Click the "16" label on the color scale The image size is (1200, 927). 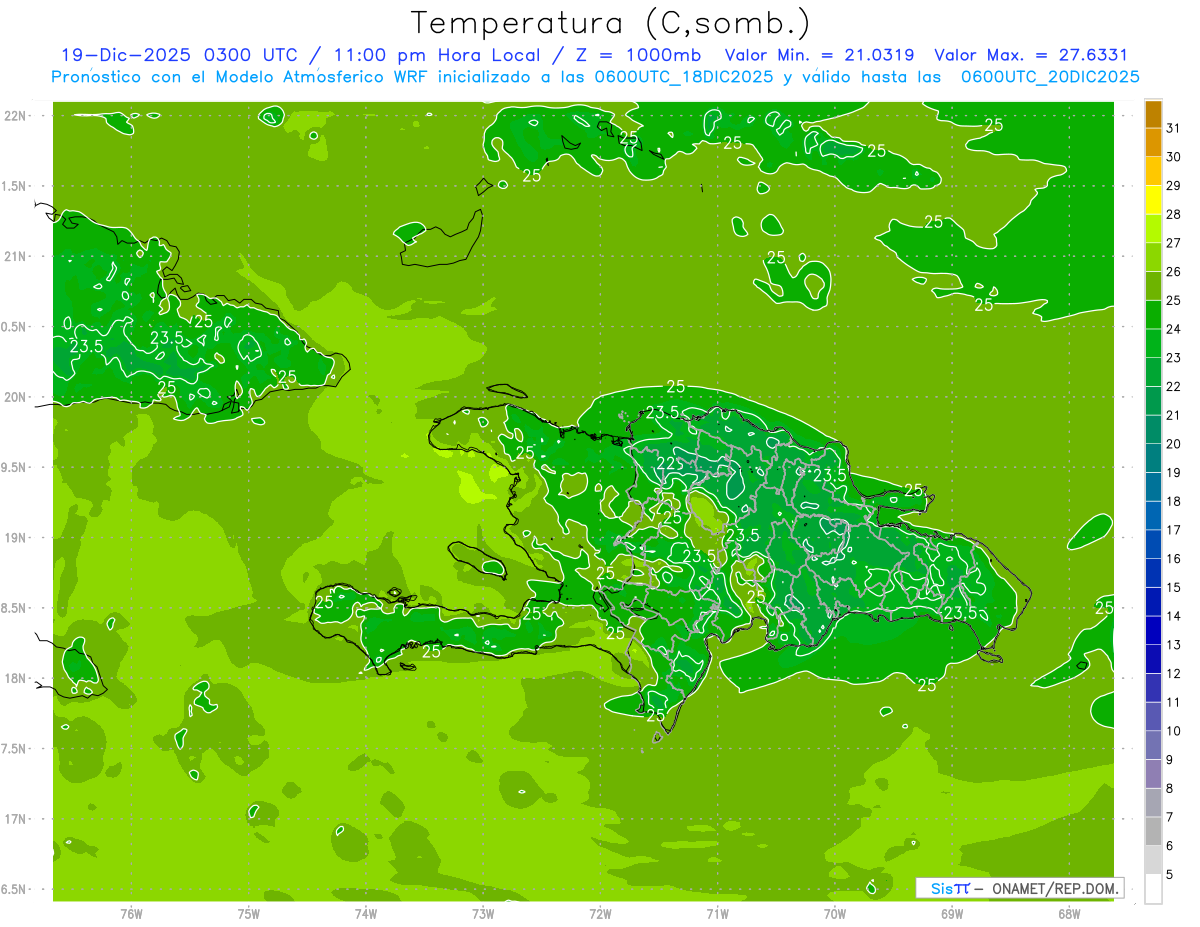1174,559
